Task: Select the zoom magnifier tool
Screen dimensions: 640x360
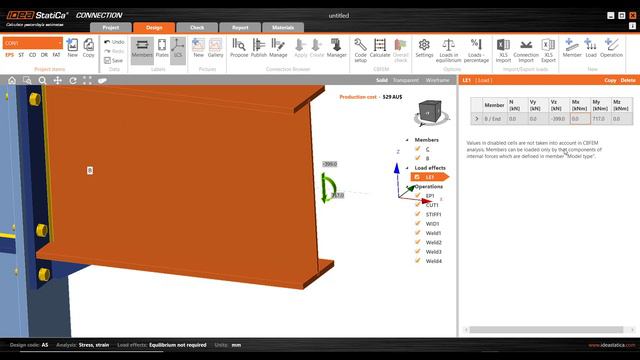Action: point(42,80)
